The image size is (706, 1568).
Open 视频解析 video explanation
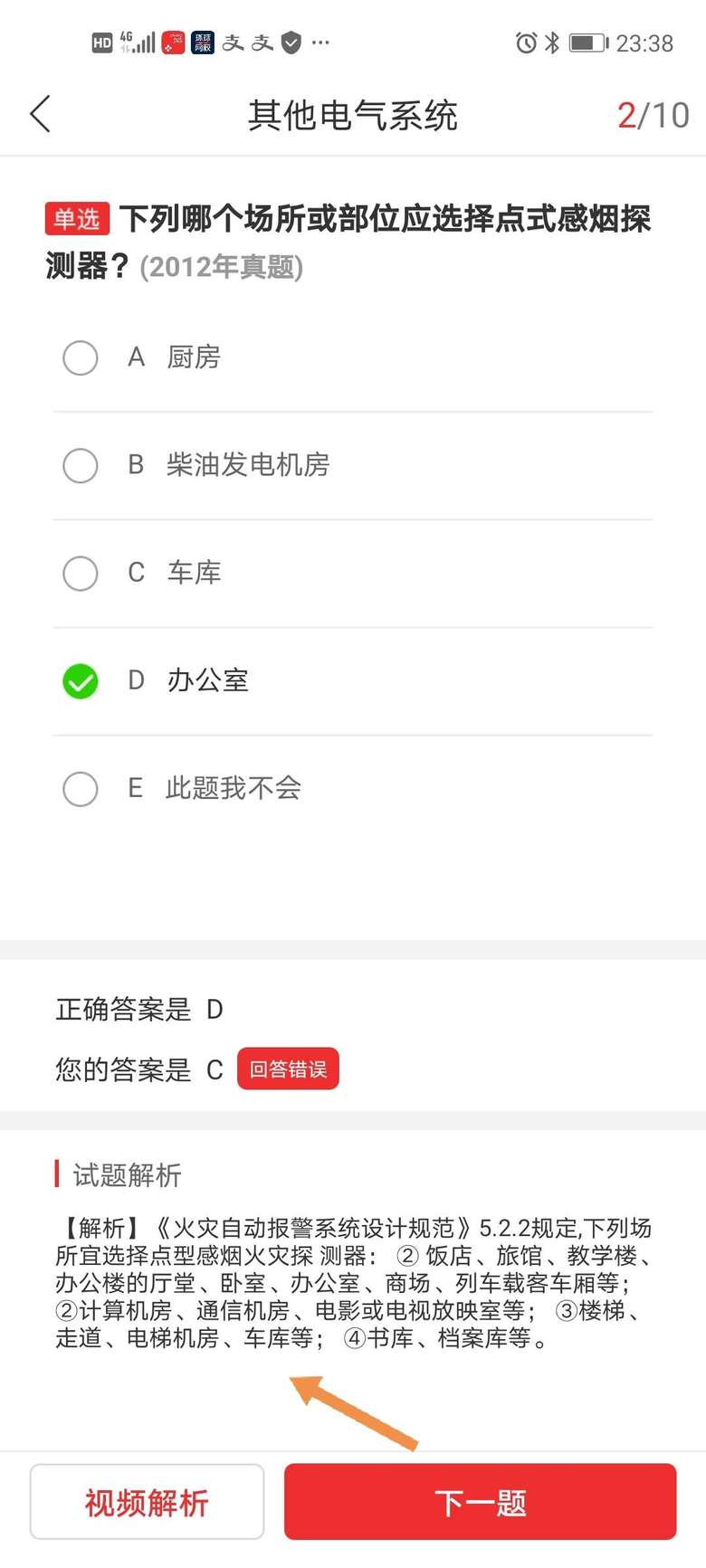tap(147, 1503)
